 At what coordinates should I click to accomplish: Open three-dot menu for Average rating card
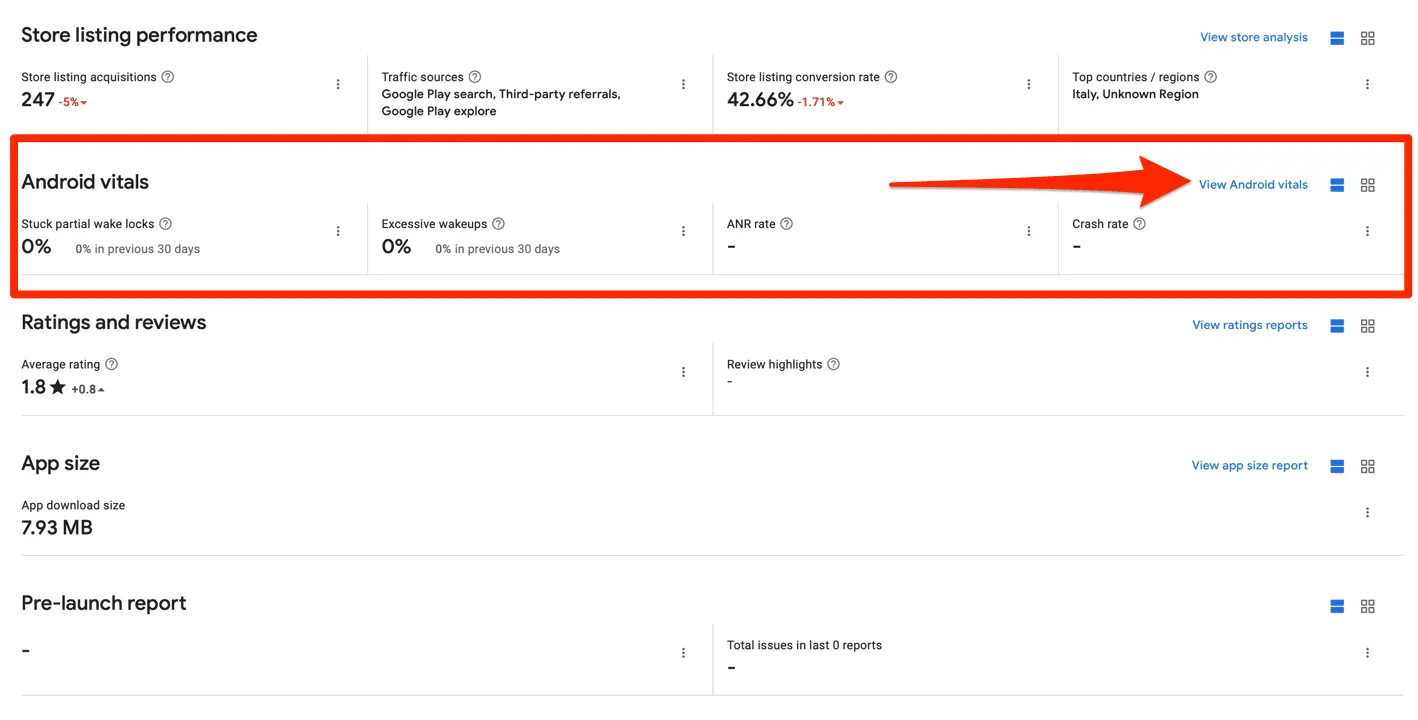683,372
